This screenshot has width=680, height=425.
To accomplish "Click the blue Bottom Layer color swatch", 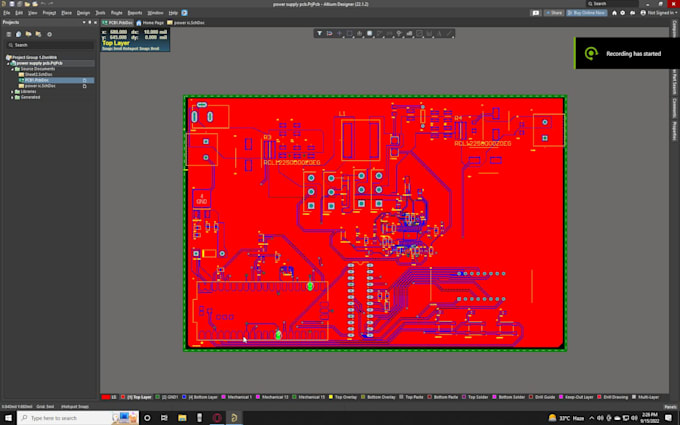I will pyautogui.click(x=184, y=397).
